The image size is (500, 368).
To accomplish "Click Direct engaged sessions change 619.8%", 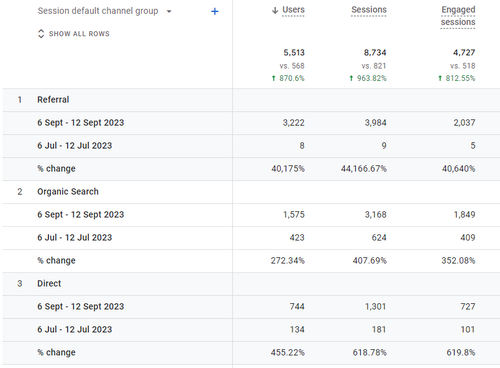I will [x=461, y=353].
